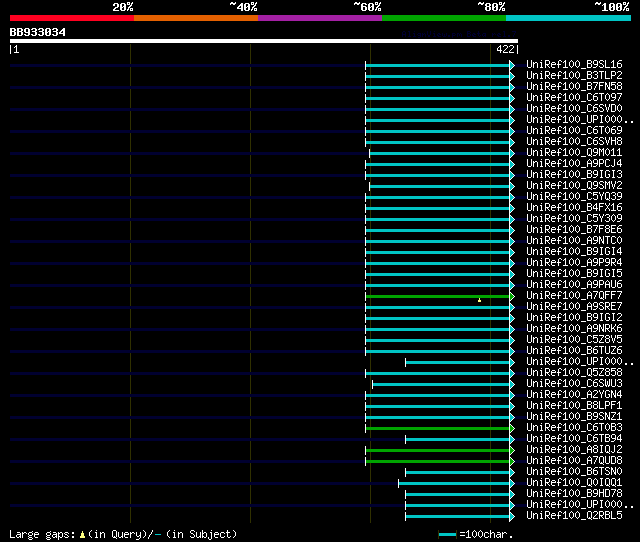This screenshot has height=542, width=640.
Task: Click the cyan alignment bar for B9SL16
Action: (x=438, y=65)
